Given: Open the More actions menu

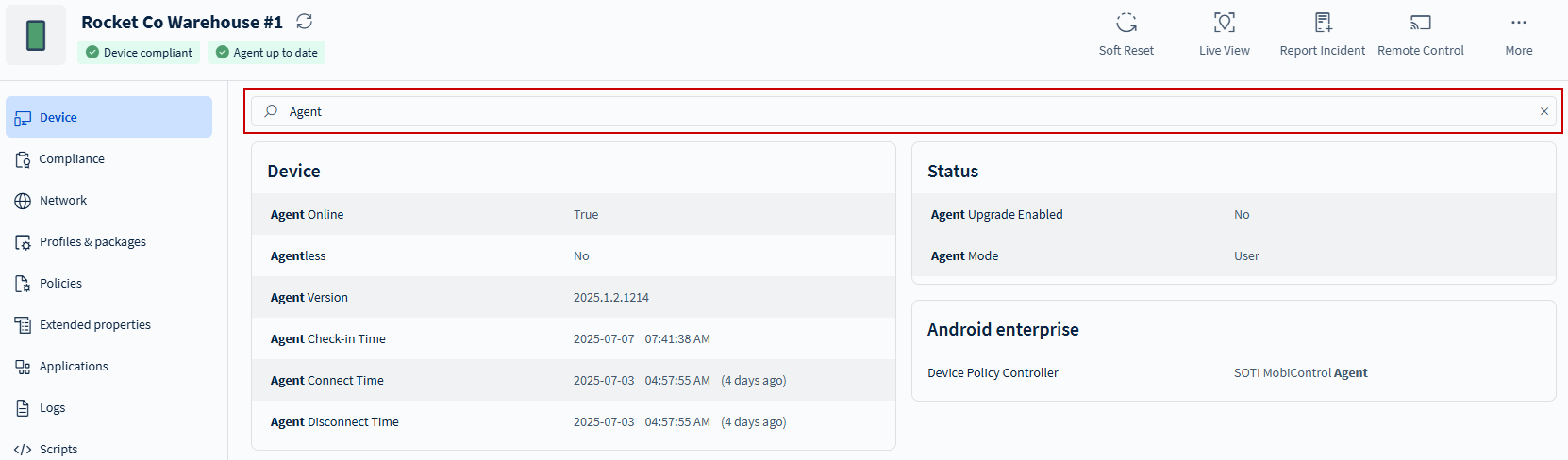Looking at the screenshot, I should (1518, 23).
